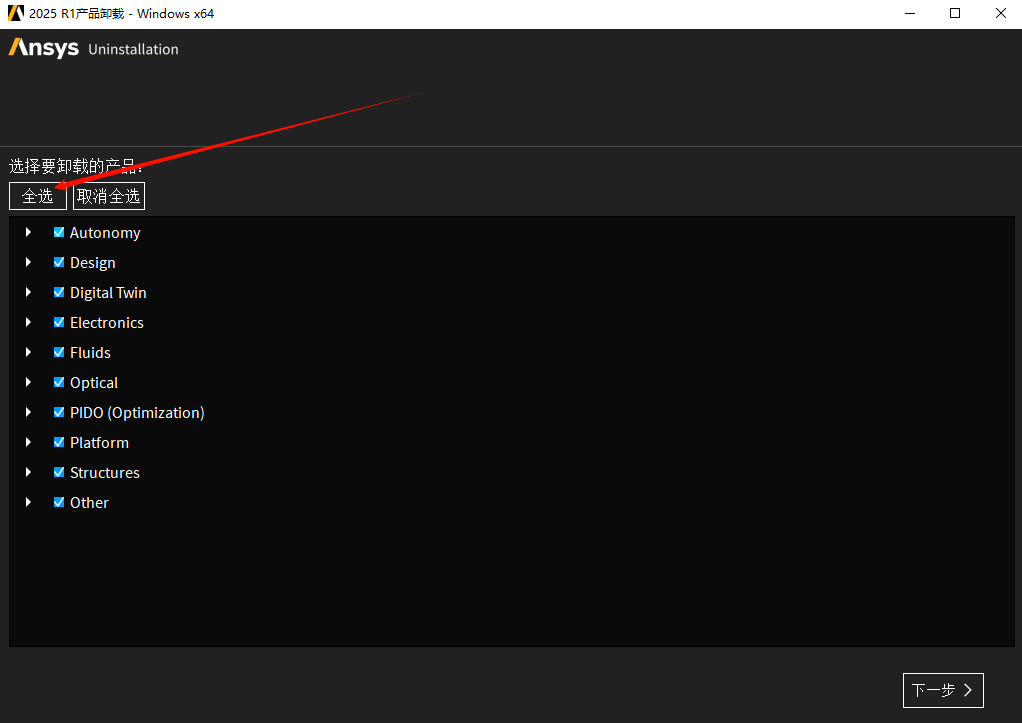Click the 全选 (Select All) button
The image size is (1022, 723).
(x=38, y=196)
